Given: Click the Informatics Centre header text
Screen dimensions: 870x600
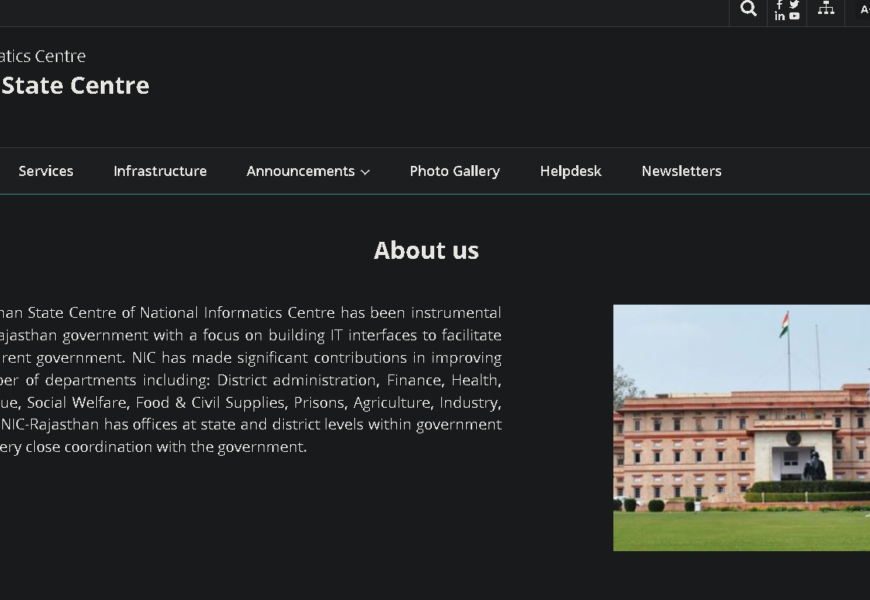Looking at the screenshot, I should click(43, 56).
